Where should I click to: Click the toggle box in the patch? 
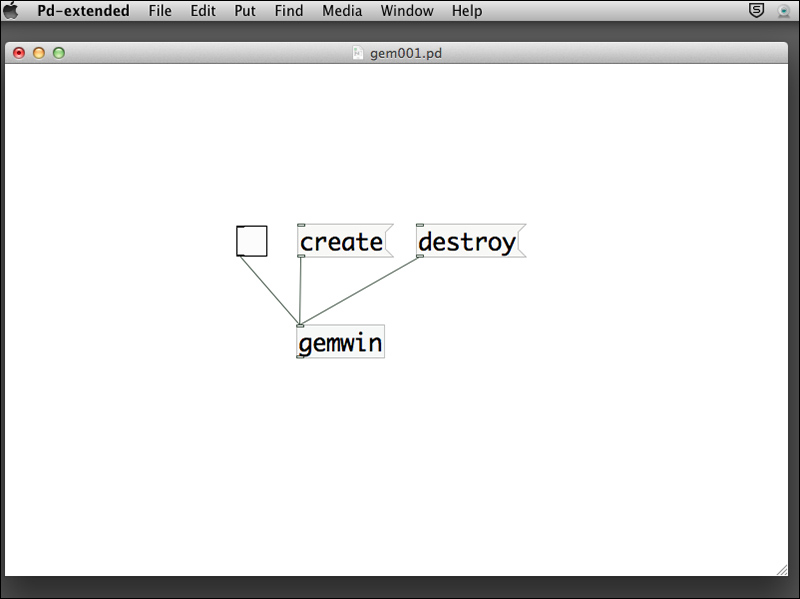[x=252, y=241]
